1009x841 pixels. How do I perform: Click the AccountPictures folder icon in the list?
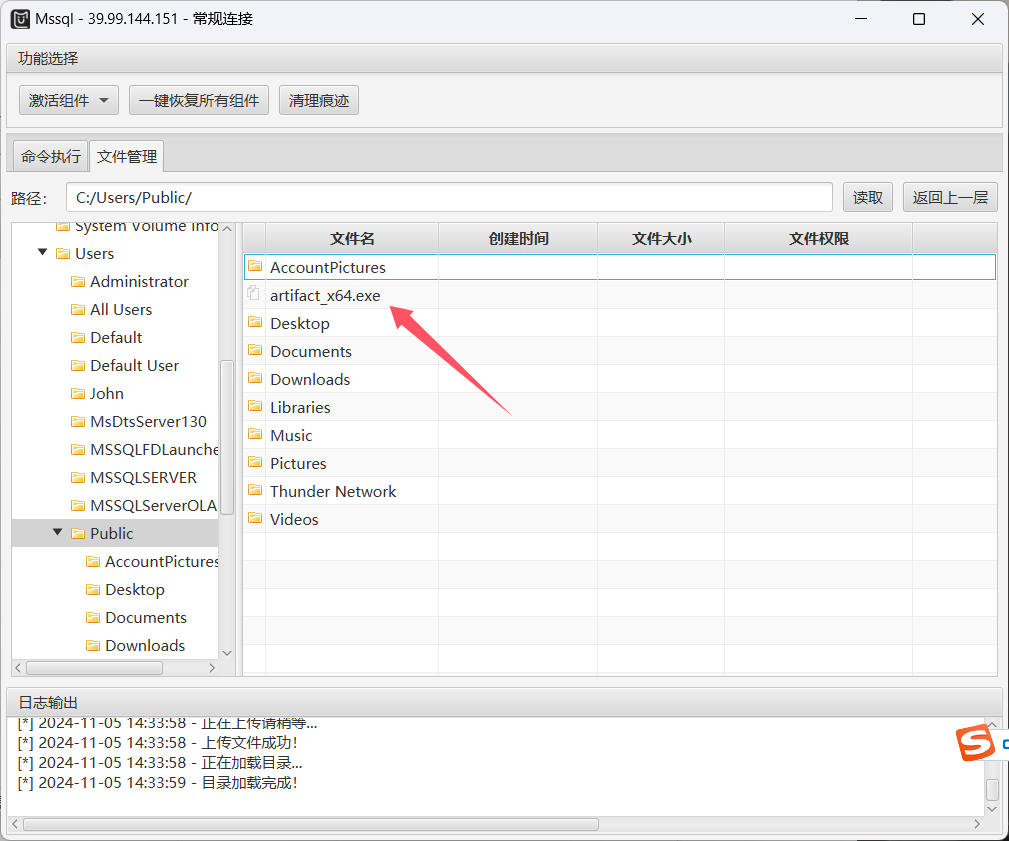[255, 266]
